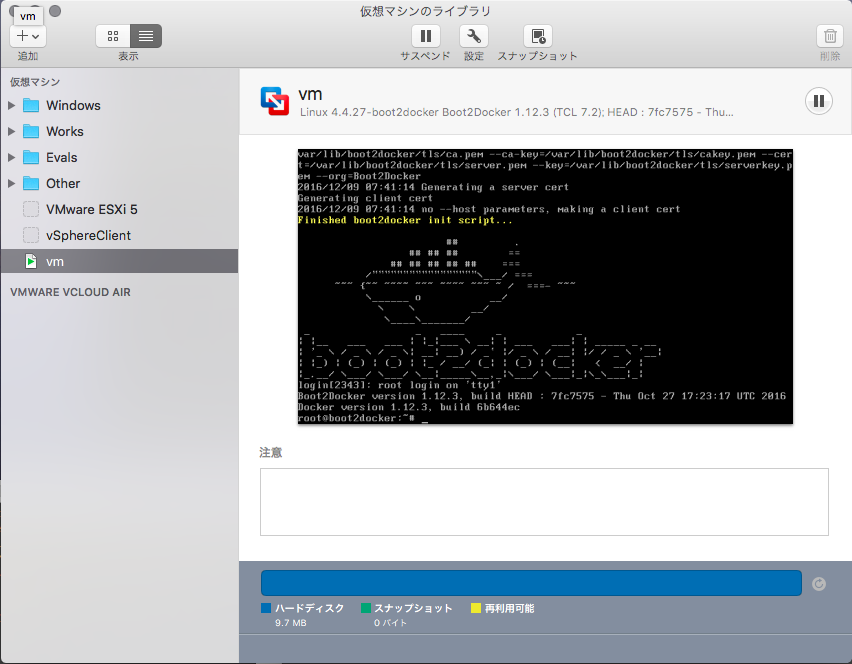Click the Delete trash icon
Image resolution: width=852 pixels, height=664 pixels.
click(830, 36)
